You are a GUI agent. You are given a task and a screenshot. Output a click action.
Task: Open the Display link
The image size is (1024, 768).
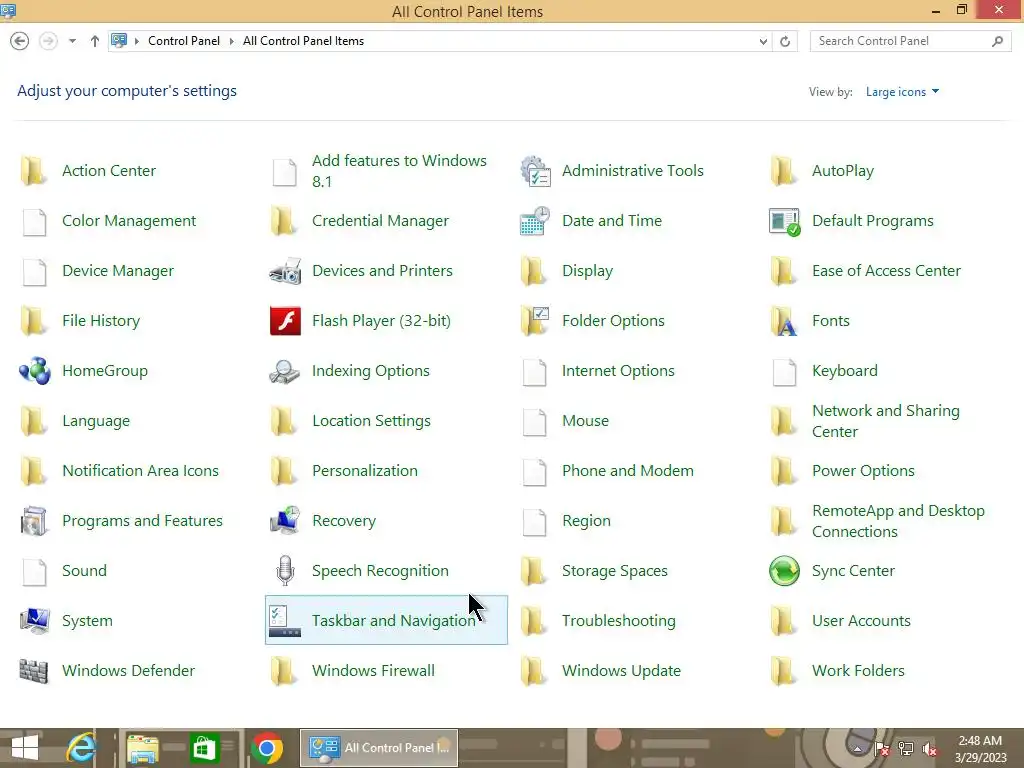click(587, 271)
